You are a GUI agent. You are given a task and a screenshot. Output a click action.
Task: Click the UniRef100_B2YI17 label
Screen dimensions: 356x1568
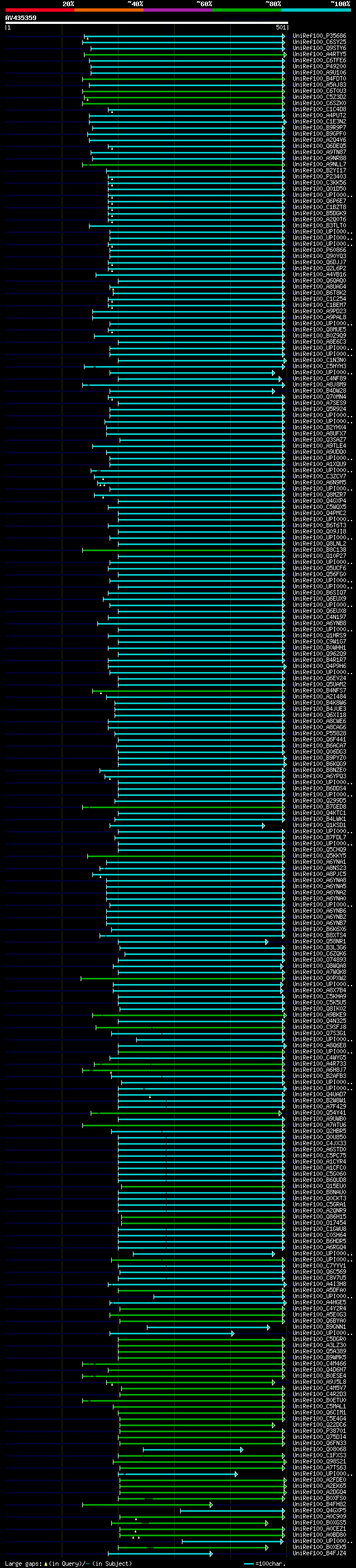(x=319, y=170)
